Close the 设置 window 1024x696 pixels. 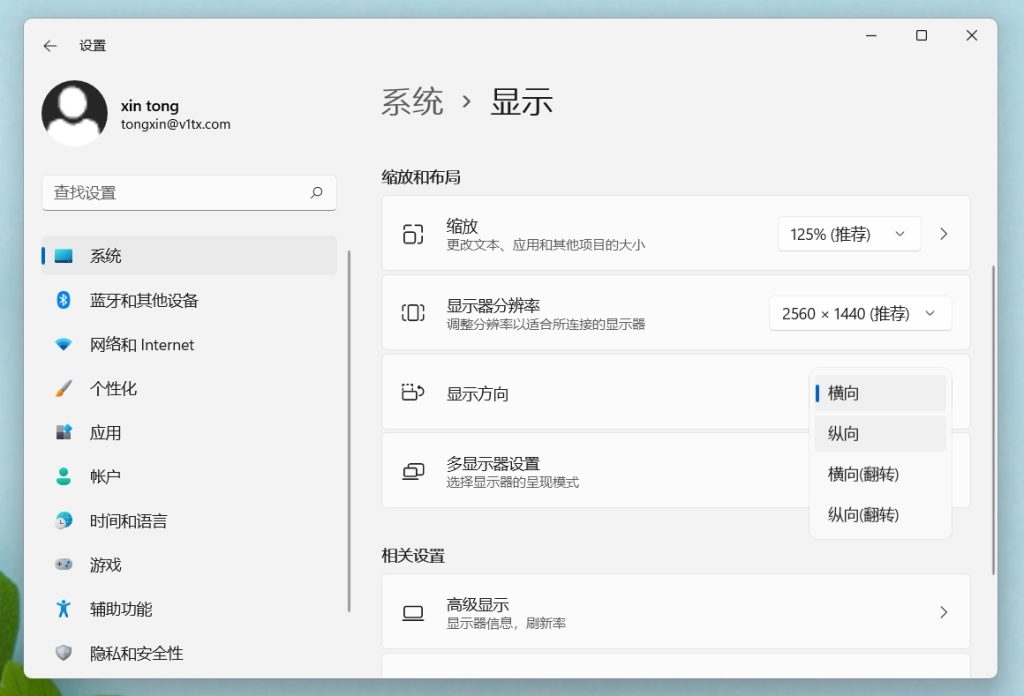[x=972, y=36]
